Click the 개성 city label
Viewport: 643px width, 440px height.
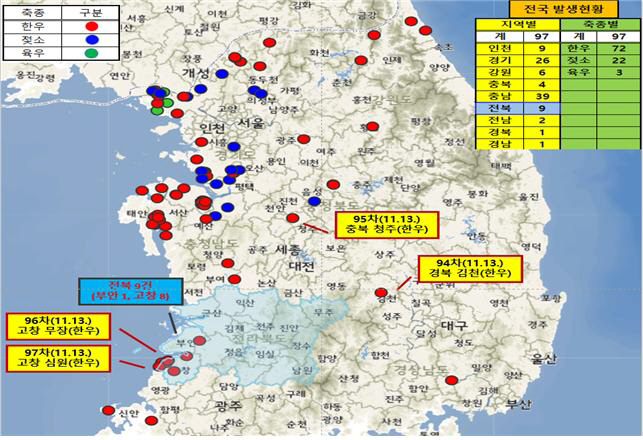click(196, 73)
